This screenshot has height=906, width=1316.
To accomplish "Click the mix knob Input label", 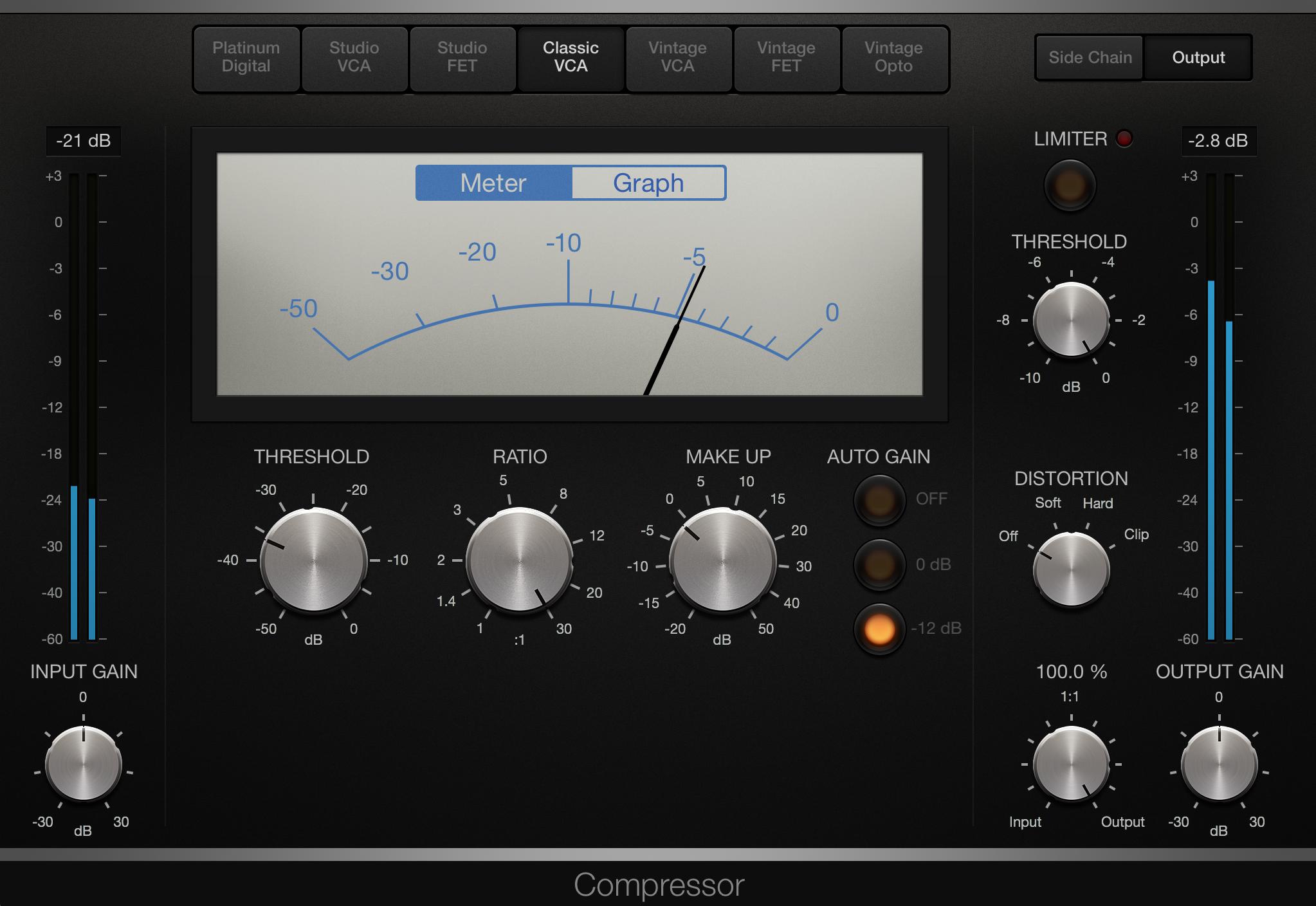I will coord(1025,822).
